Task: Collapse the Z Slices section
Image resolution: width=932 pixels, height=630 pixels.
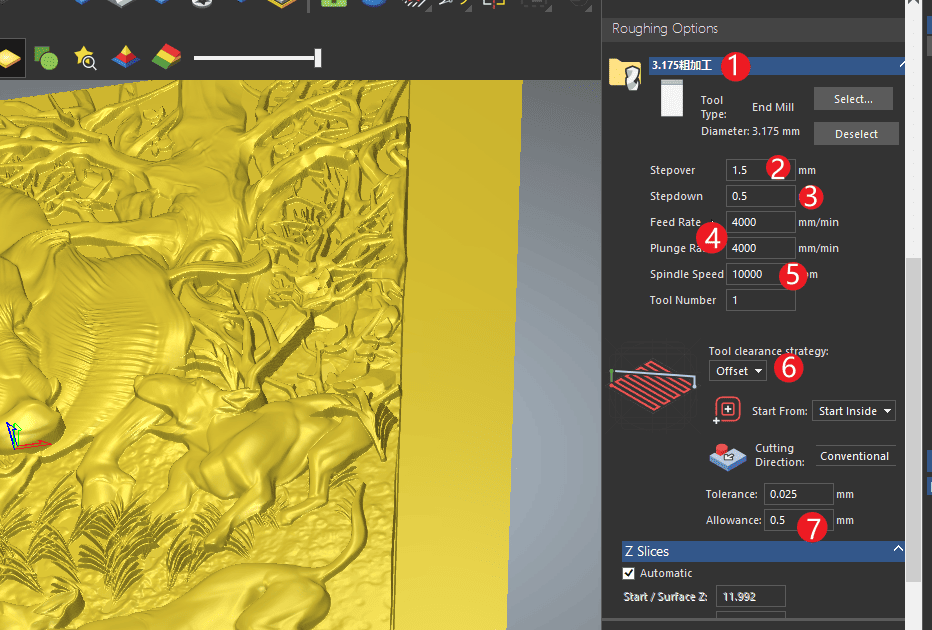Action: point(898,549)
